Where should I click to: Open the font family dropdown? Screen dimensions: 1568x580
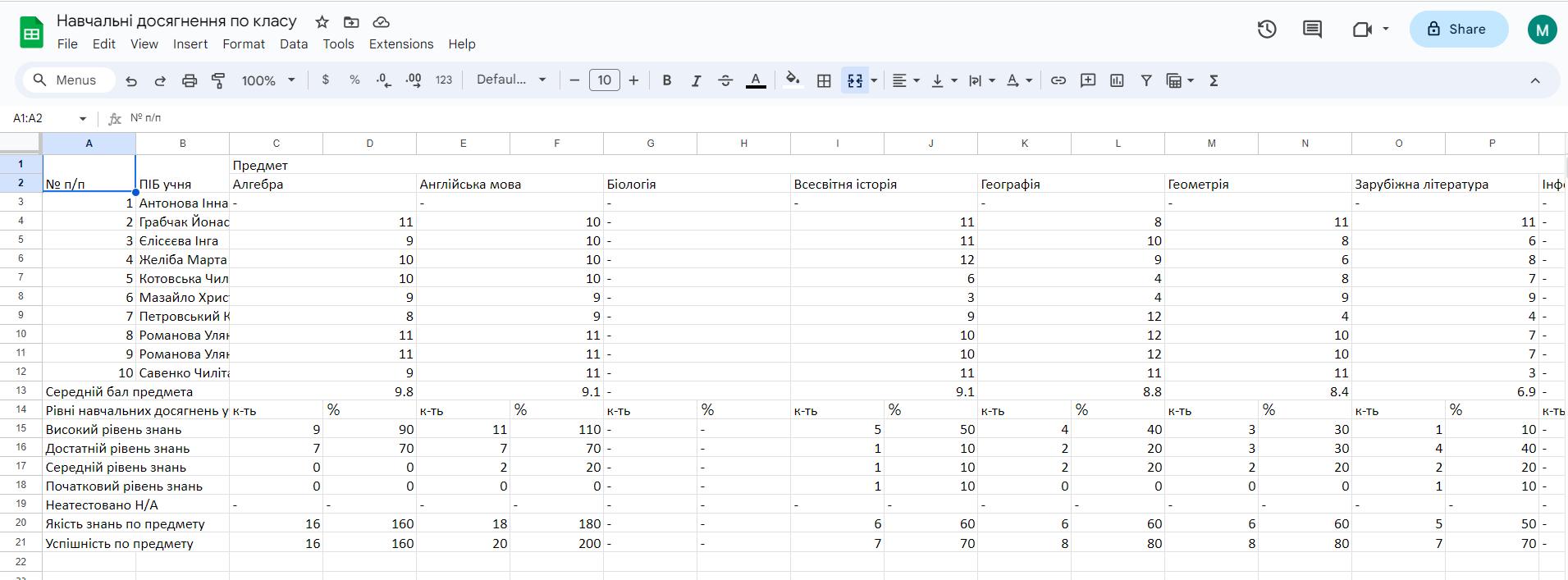click(511, 80)
